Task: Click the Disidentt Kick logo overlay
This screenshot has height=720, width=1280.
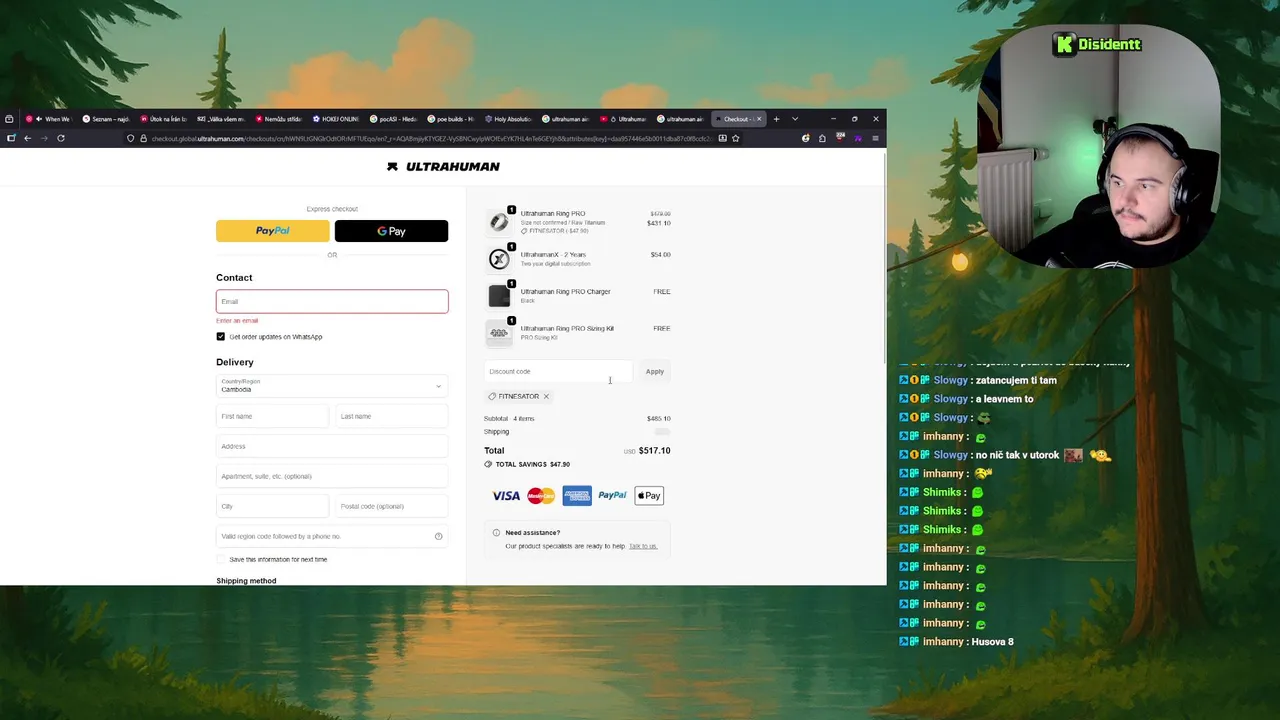Action: click(x=1097, y=44)
